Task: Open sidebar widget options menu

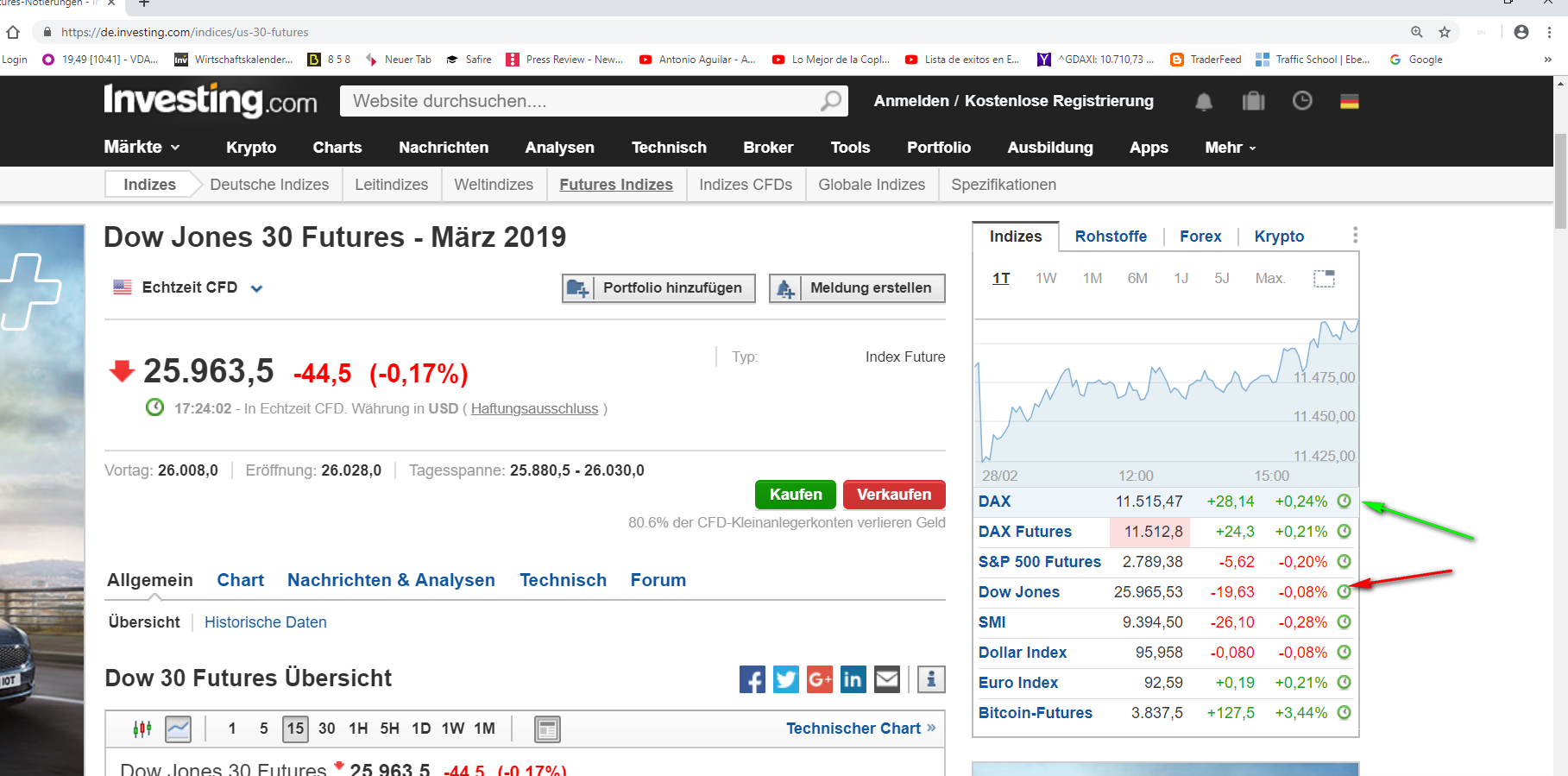Action: pos(1355,236)
